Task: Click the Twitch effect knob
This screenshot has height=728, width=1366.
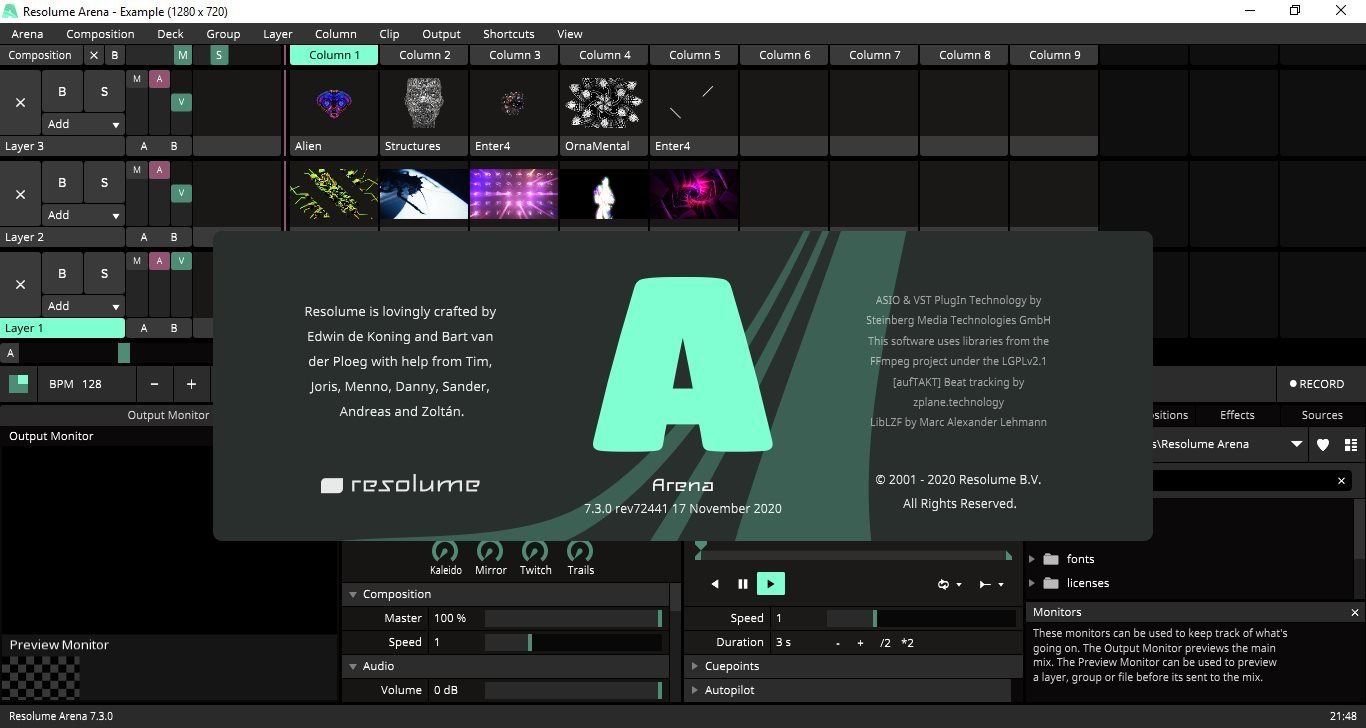Action: pyautogui.click(x=535, y=551)
